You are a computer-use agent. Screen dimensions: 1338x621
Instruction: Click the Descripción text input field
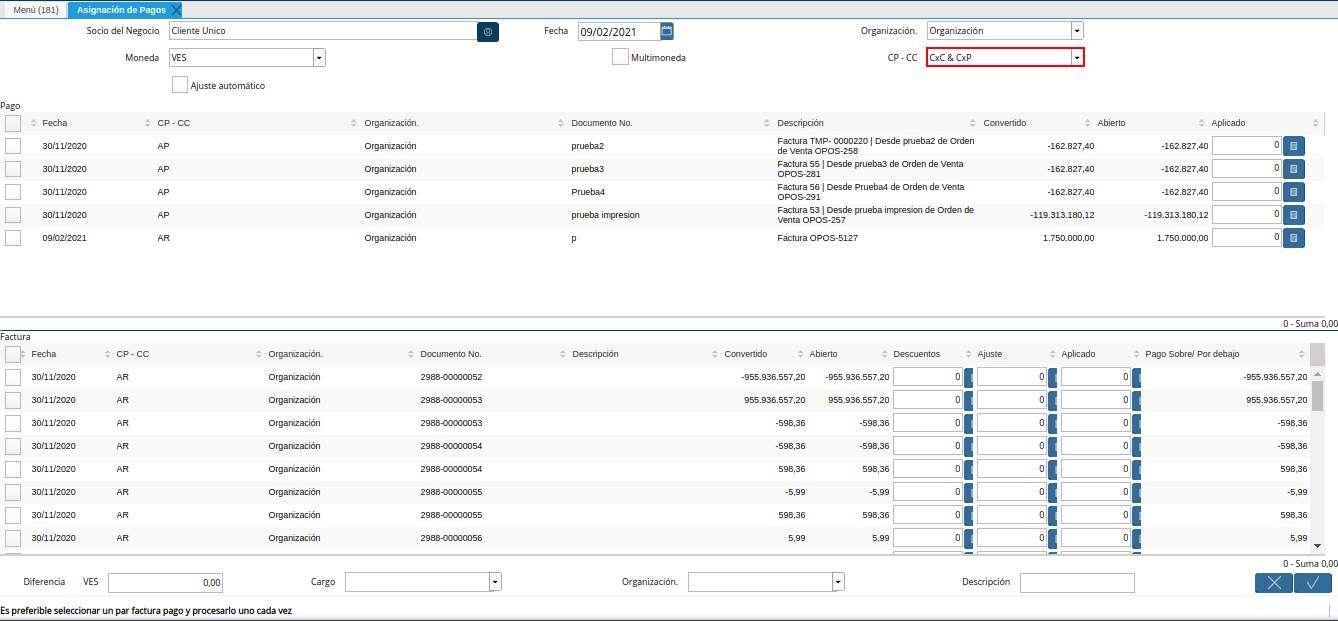click(1077, 582)
